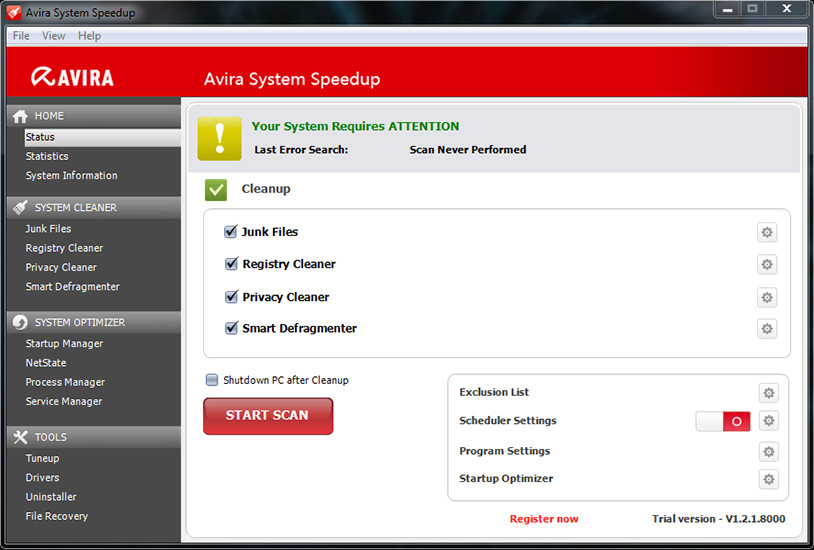Toggle the Scheduler Settings switch
The width and height of the screenshot is (814, 550).
(723, 421)
